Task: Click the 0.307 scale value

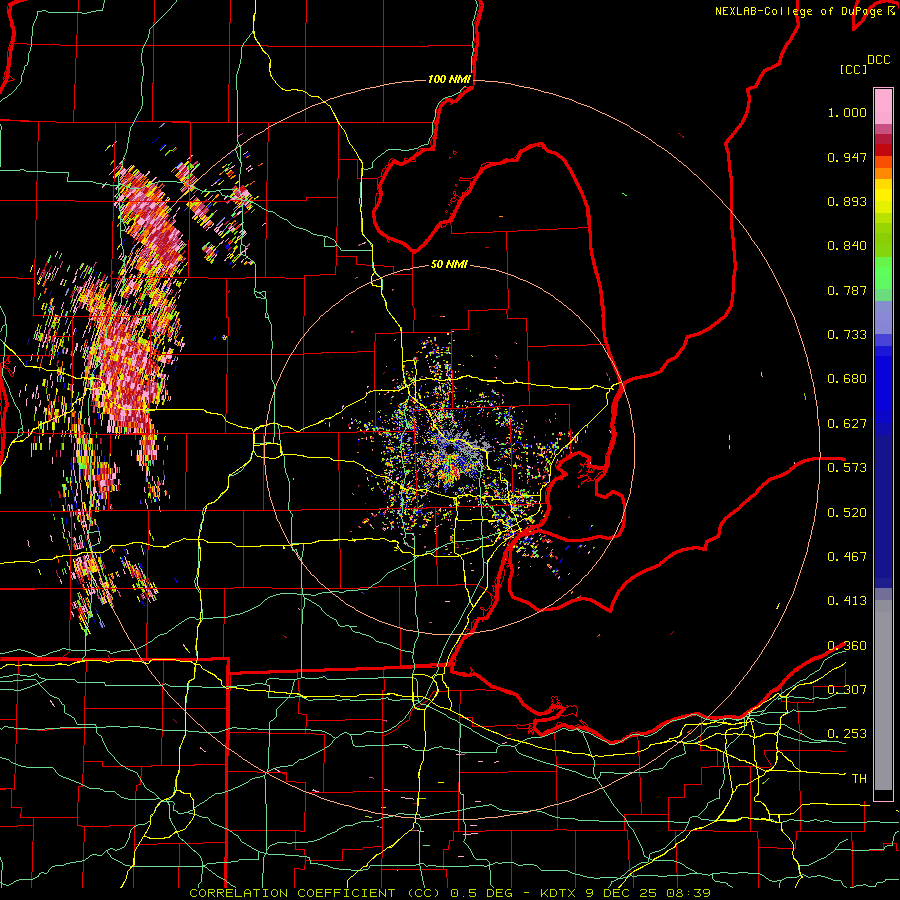Action: pyautogui.click(x=847, y=690)
